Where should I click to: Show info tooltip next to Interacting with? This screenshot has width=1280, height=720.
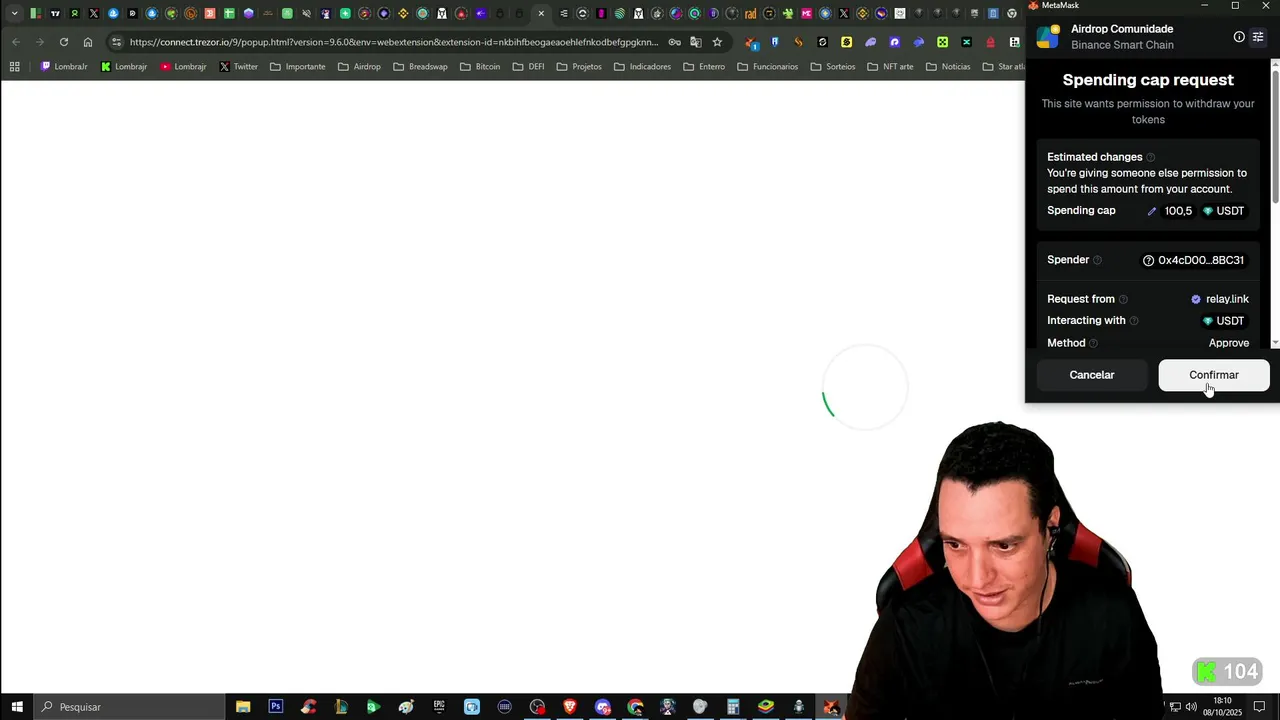(1134, 321)
